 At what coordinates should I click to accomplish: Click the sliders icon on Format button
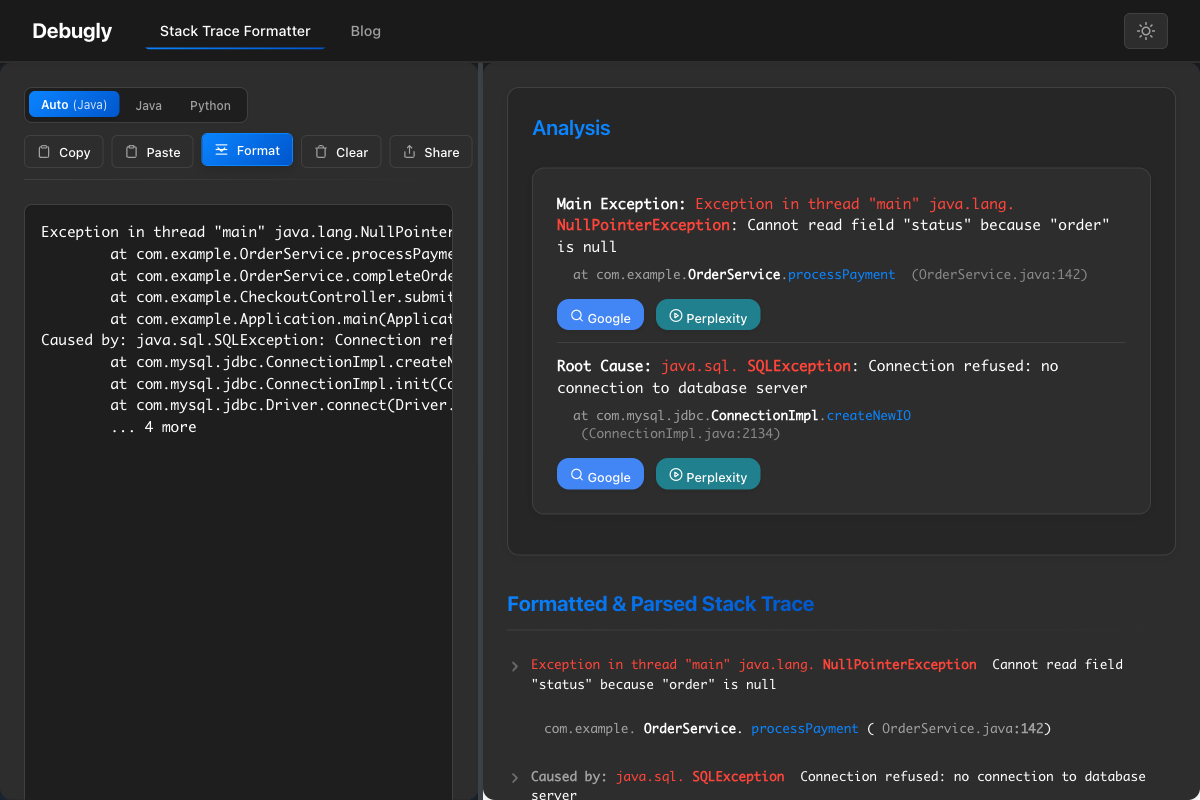coord(222,150)
